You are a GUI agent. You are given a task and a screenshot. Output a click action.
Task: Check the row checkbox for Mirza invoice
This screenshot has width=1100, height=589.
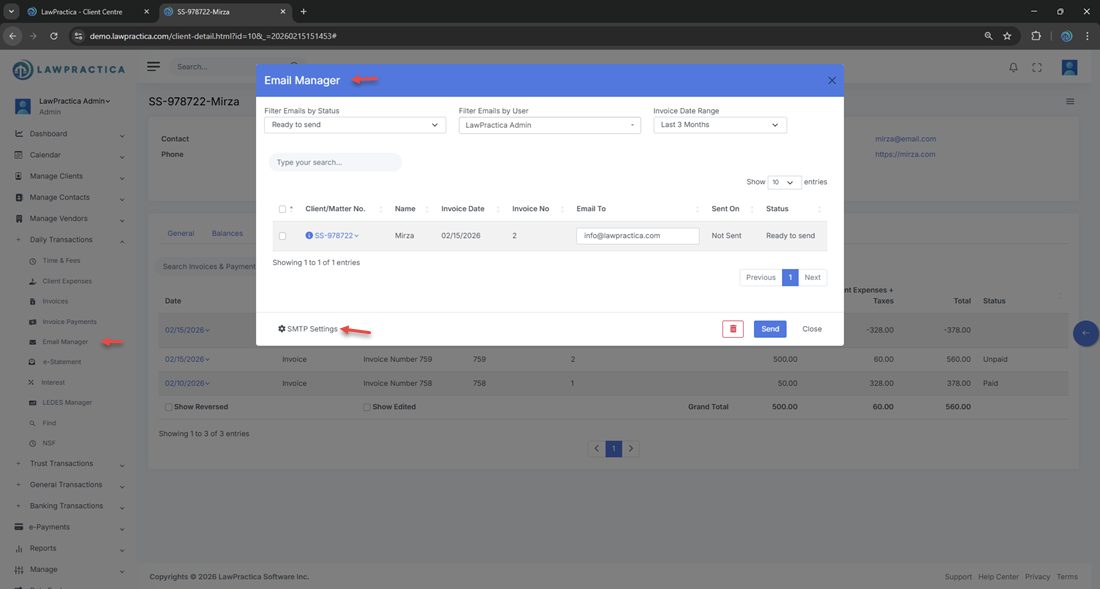pos(282,236)
